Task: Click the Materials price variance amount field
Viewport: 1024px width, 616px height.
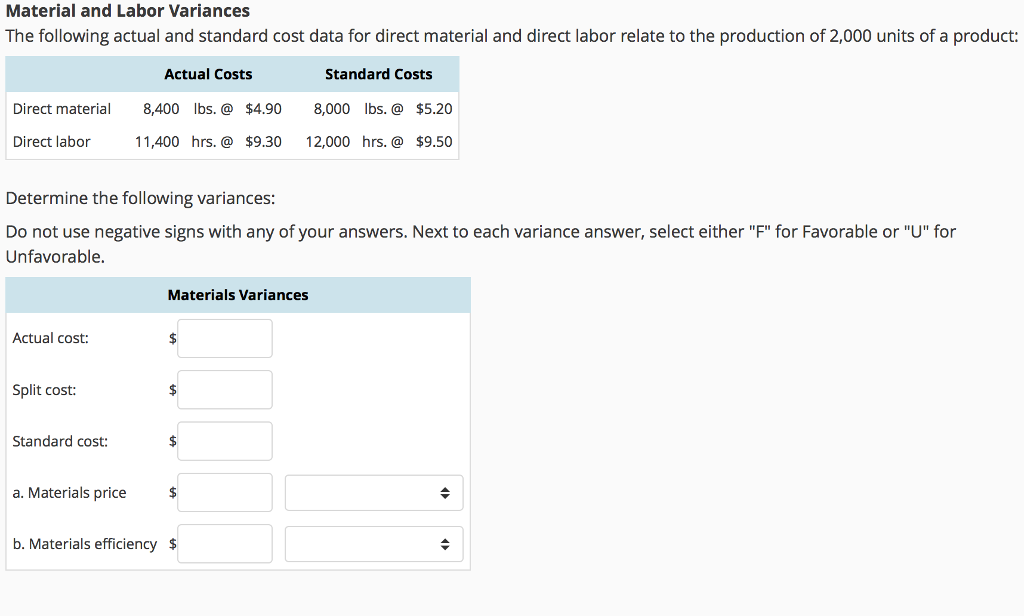Action: [224, 492]
